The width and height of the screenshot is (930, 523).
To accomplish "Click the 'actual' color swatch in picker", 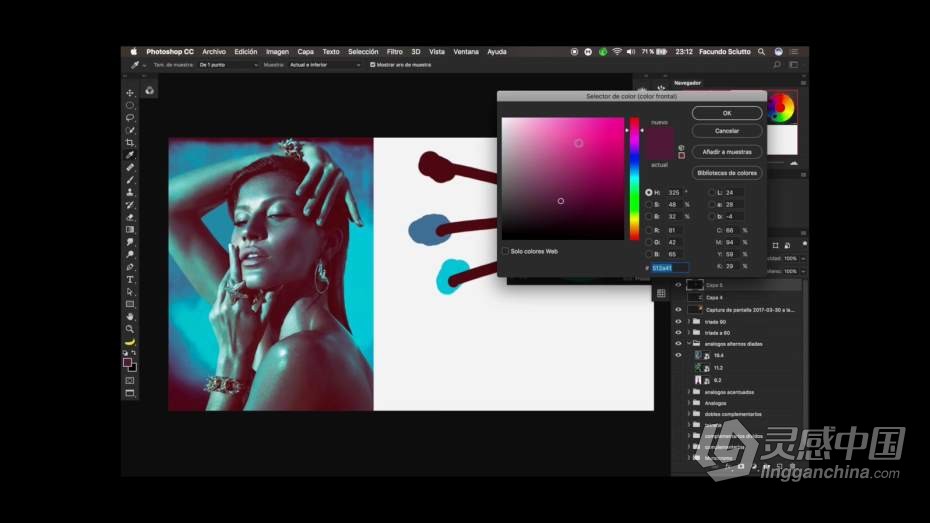I will coord(660,151).
